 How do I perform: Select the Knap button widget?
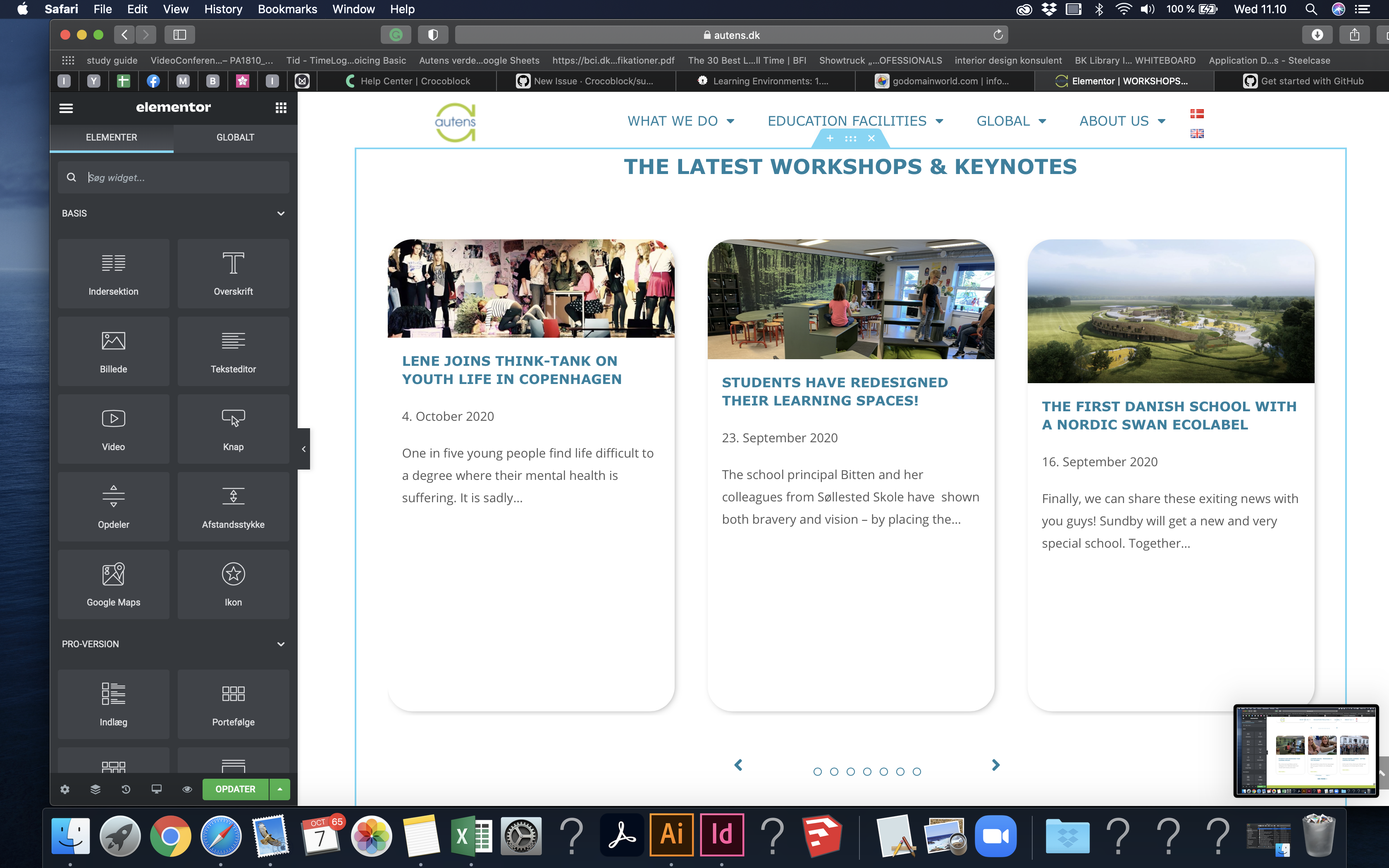pyautogui.click(x=233, y=429)
